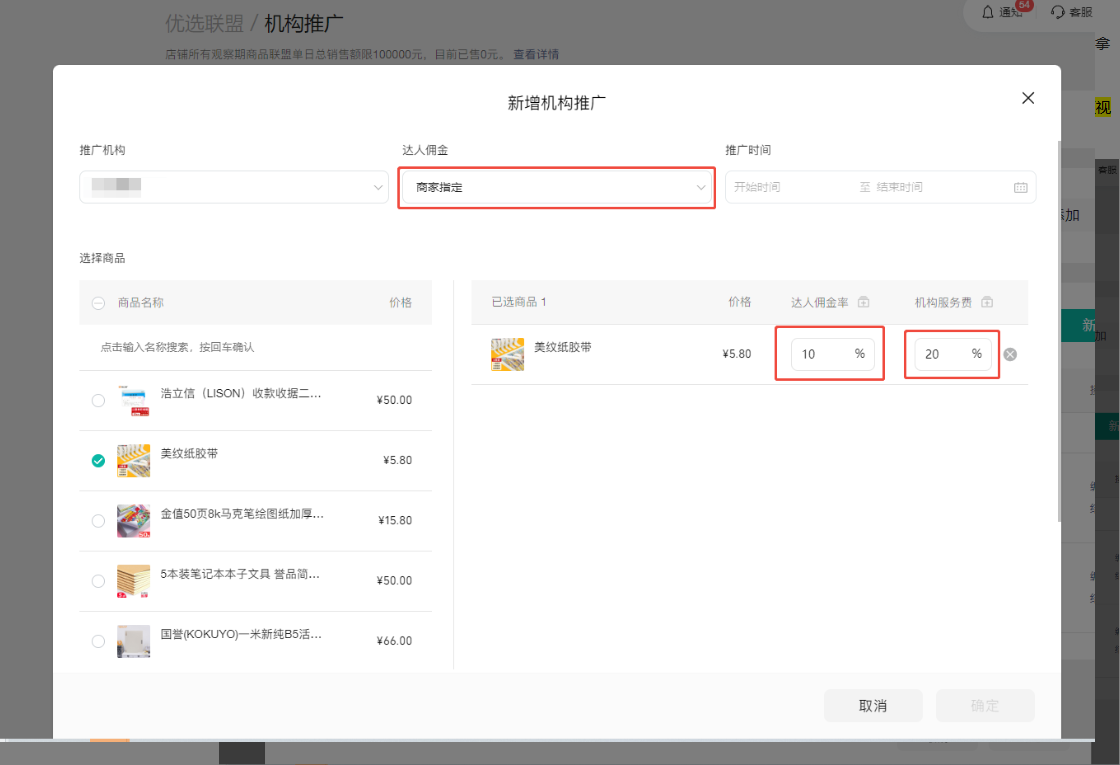Click the notification bell icon
This screenshot has height=765, width=1120.
[988, 12]
